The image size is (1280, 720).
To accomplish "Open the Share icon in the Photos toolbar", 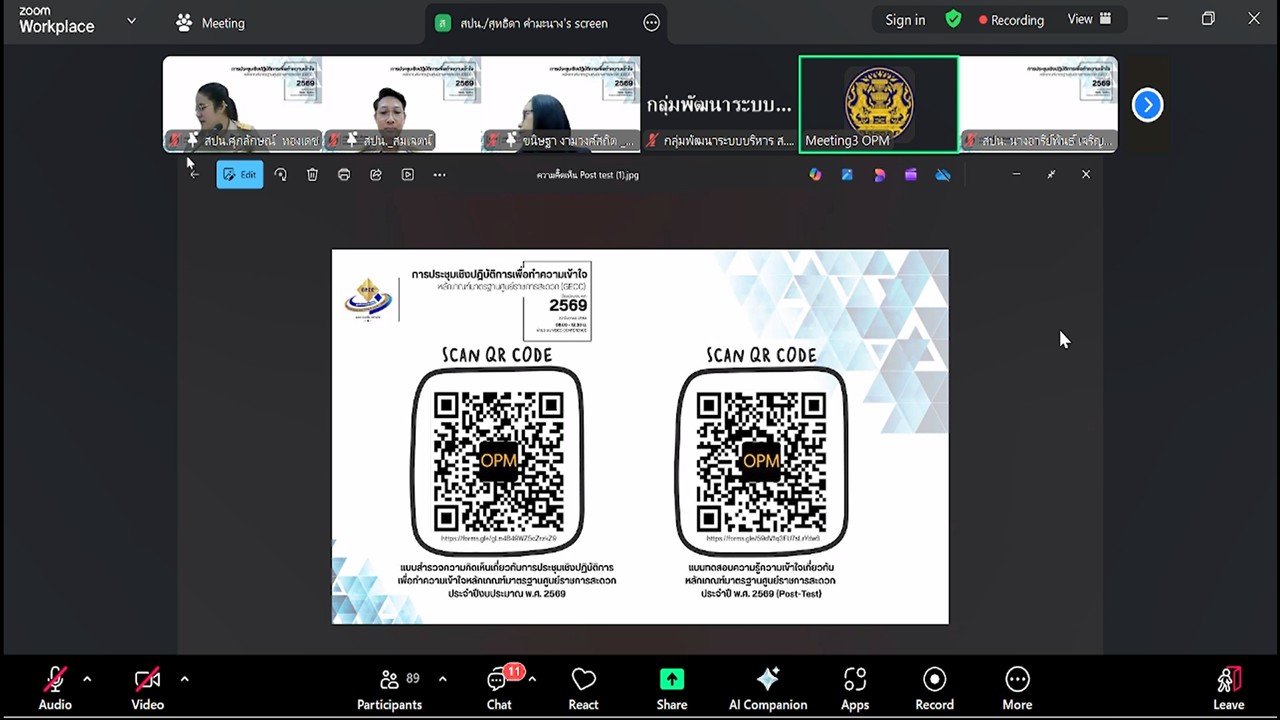I will pos(376,174).
